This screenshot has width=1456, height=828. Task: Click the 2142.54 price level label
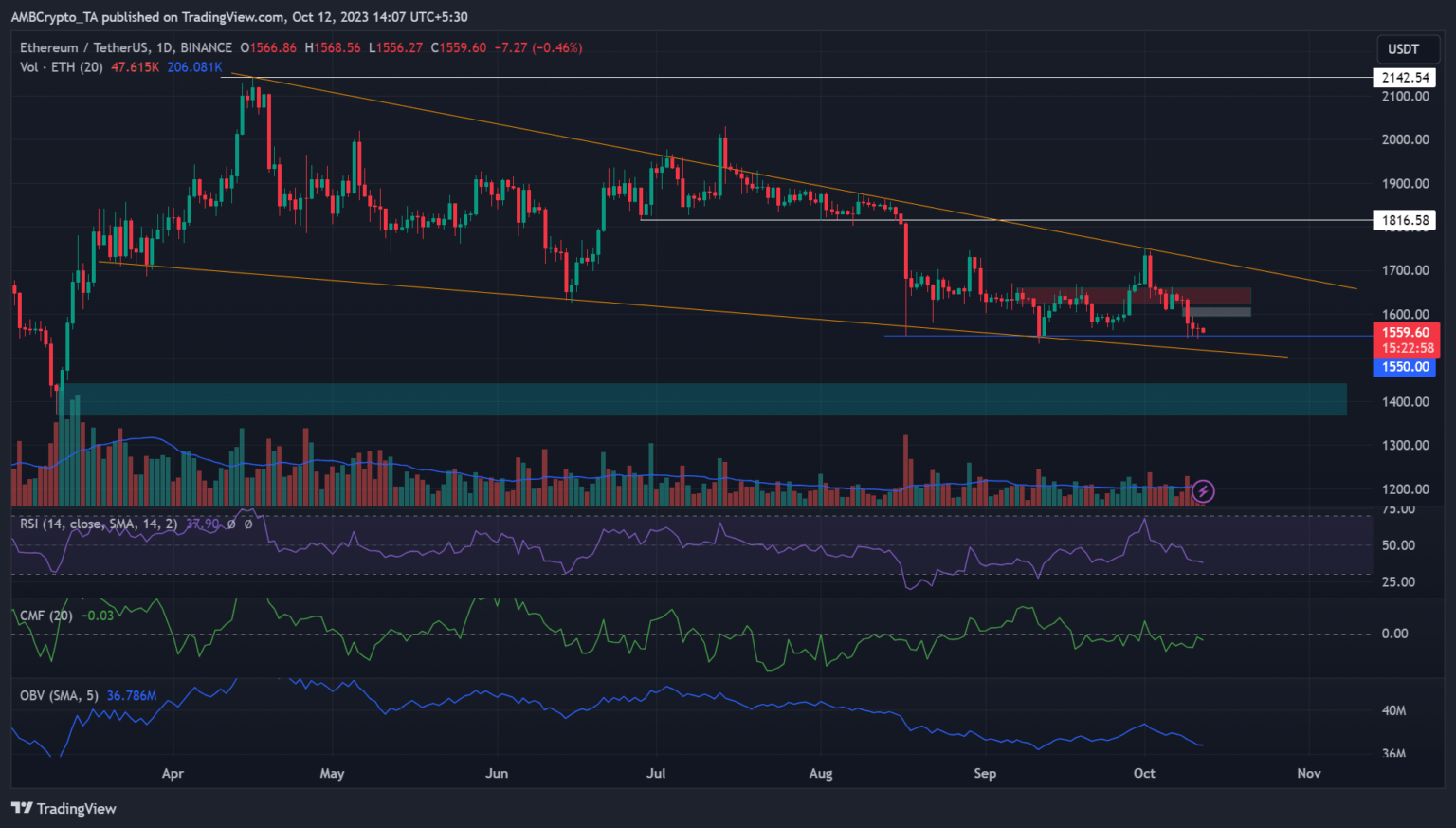click(1403, 78)
